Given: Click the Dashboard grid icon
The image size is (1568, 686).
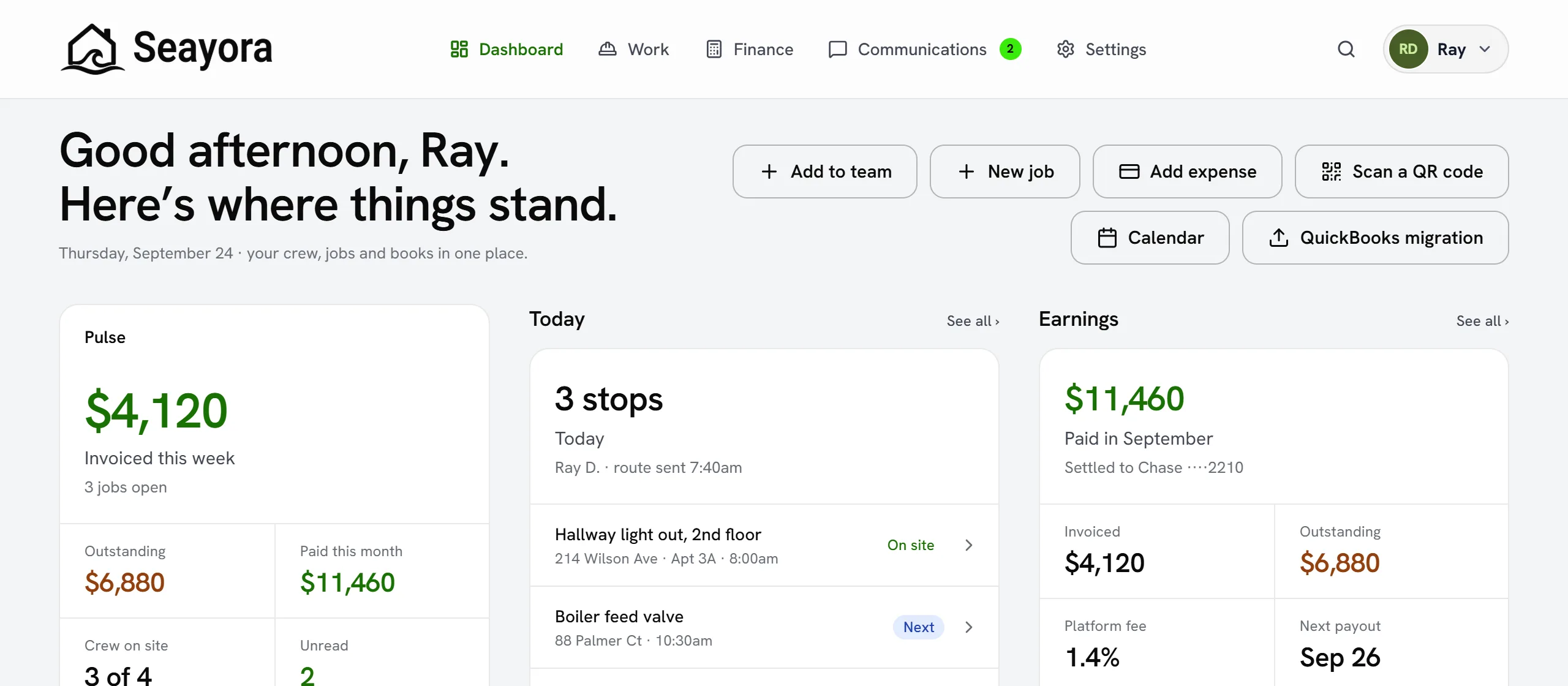Looking at the screenshot, I should (x=459, y=49).
